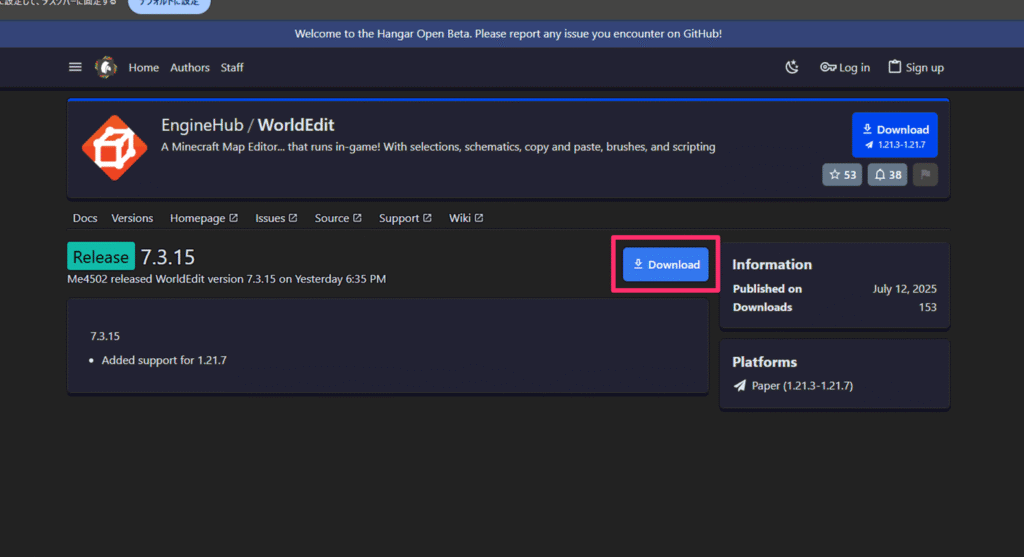Image resolution: width=1024 pixels, height=557 pixels.
Task: Click the Hangar Open Beta banner text
Action: click(x=508, y=34)
